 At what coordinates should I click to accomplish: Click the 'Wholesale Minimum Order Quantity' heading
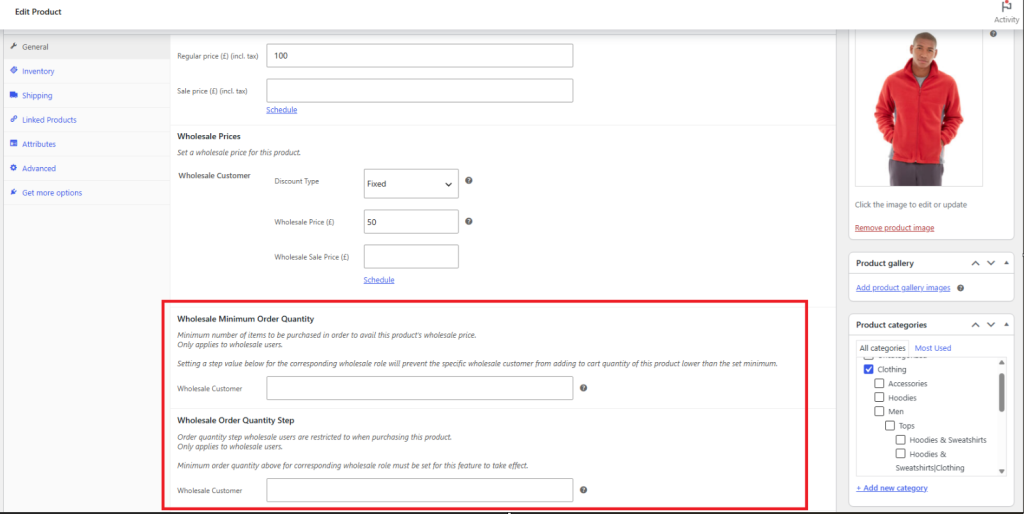coord(246,319)
